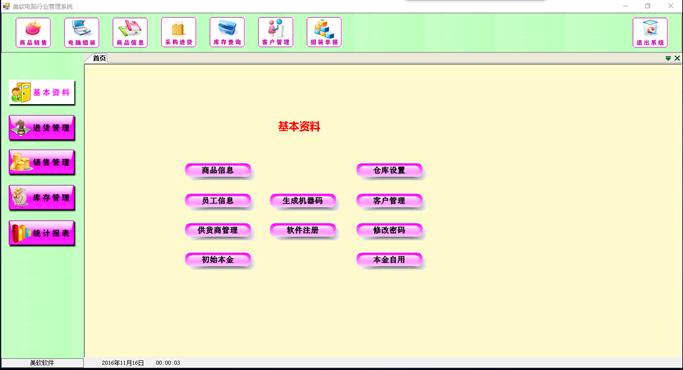The image size is (683, 370).
Task: Click the 修改密码 button
Action: (389, 230)
